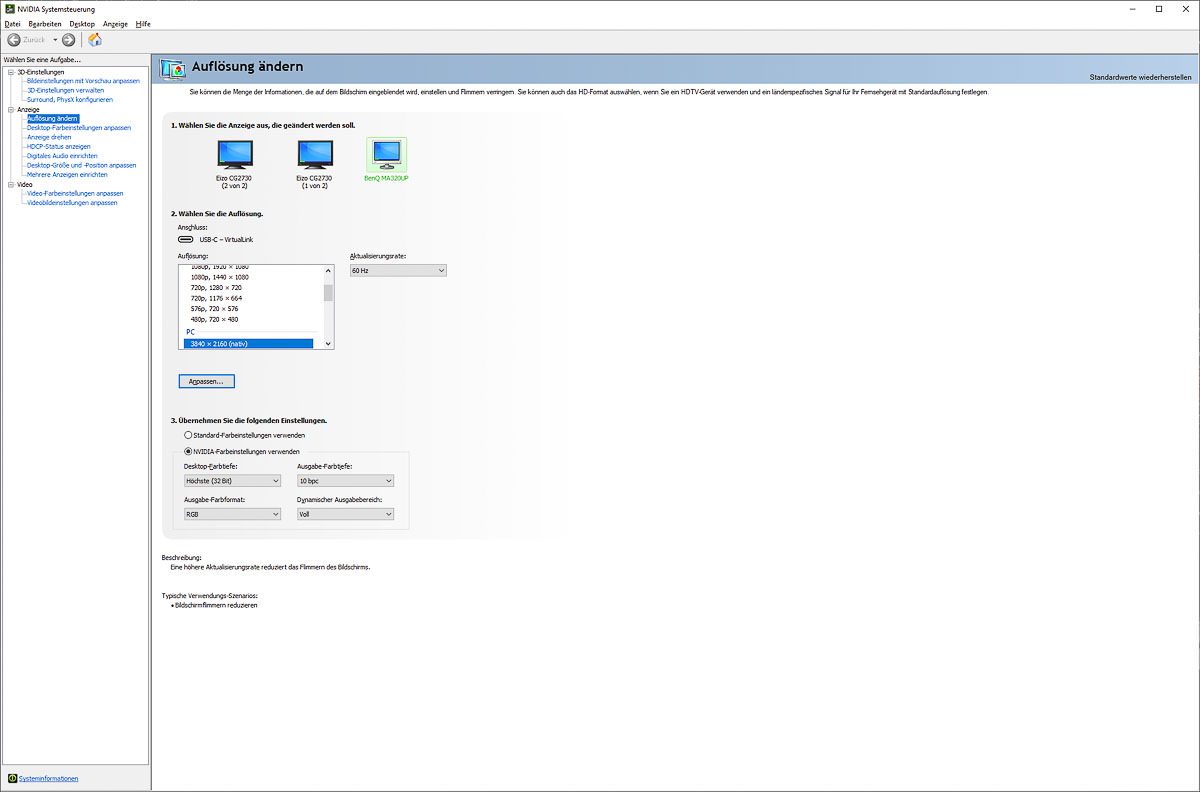Image resolution: width=1200 pixels, height=792 pixels.
Task: Select NVIDIA-Farbeinstellungen verwenden radio button
Action: pyautogui.click(x=188, y=451)
